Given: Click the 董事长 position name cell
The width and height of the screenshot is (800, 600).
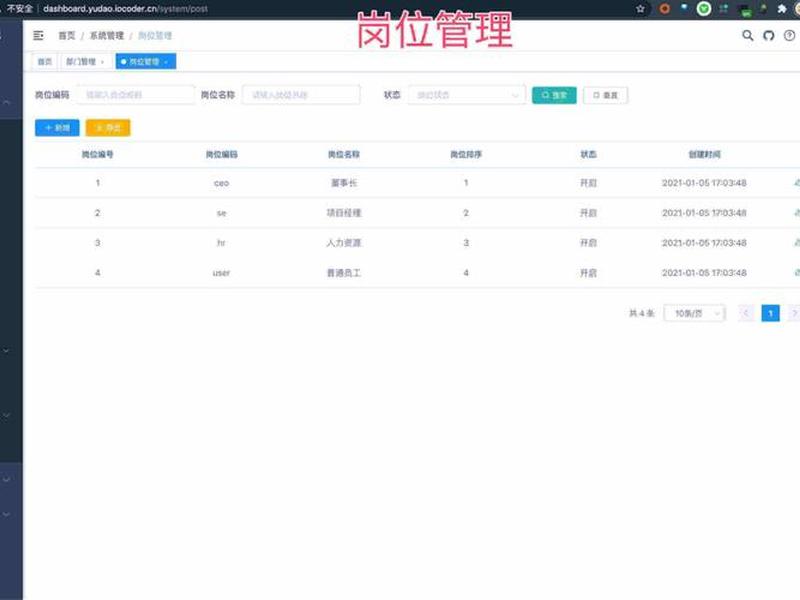Looking at the screenshot, I should coord(344,183).
